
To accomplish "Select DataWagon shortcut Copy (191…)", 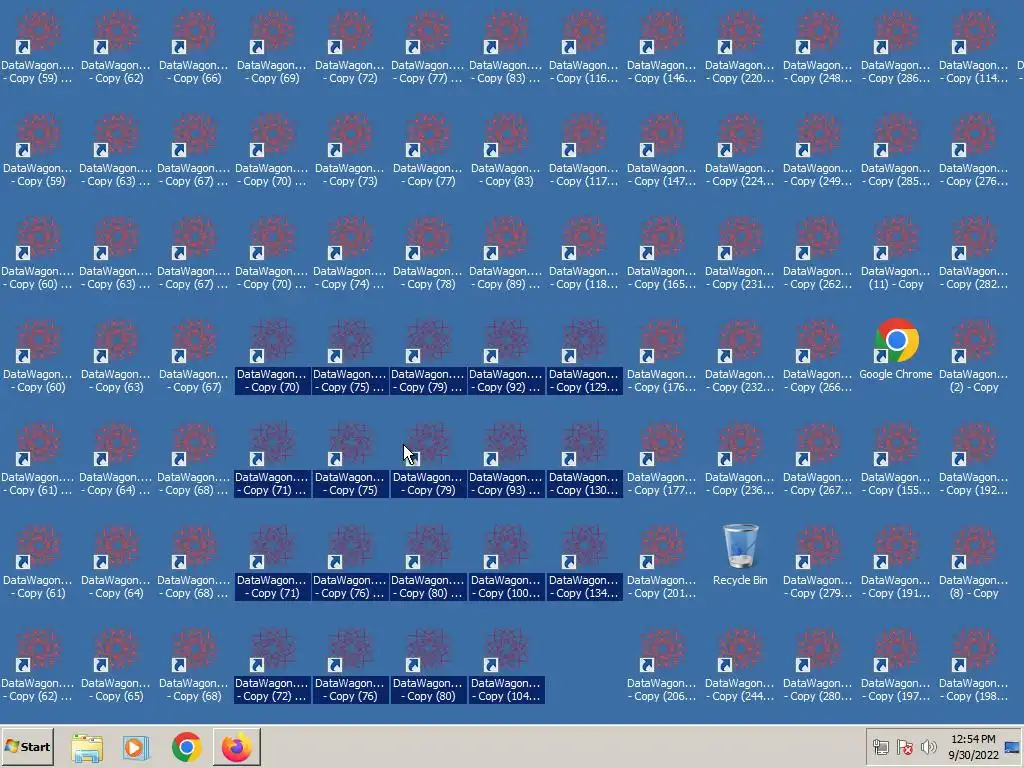I will 896,562.
